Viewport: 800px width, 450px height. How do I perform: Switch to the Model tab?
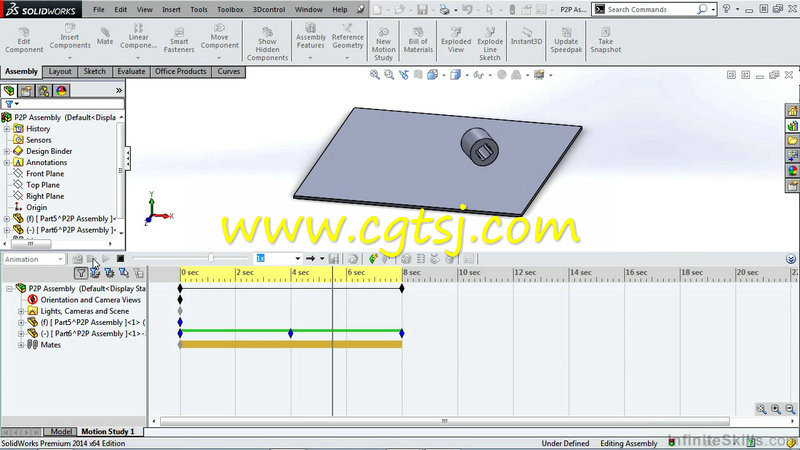61,432
